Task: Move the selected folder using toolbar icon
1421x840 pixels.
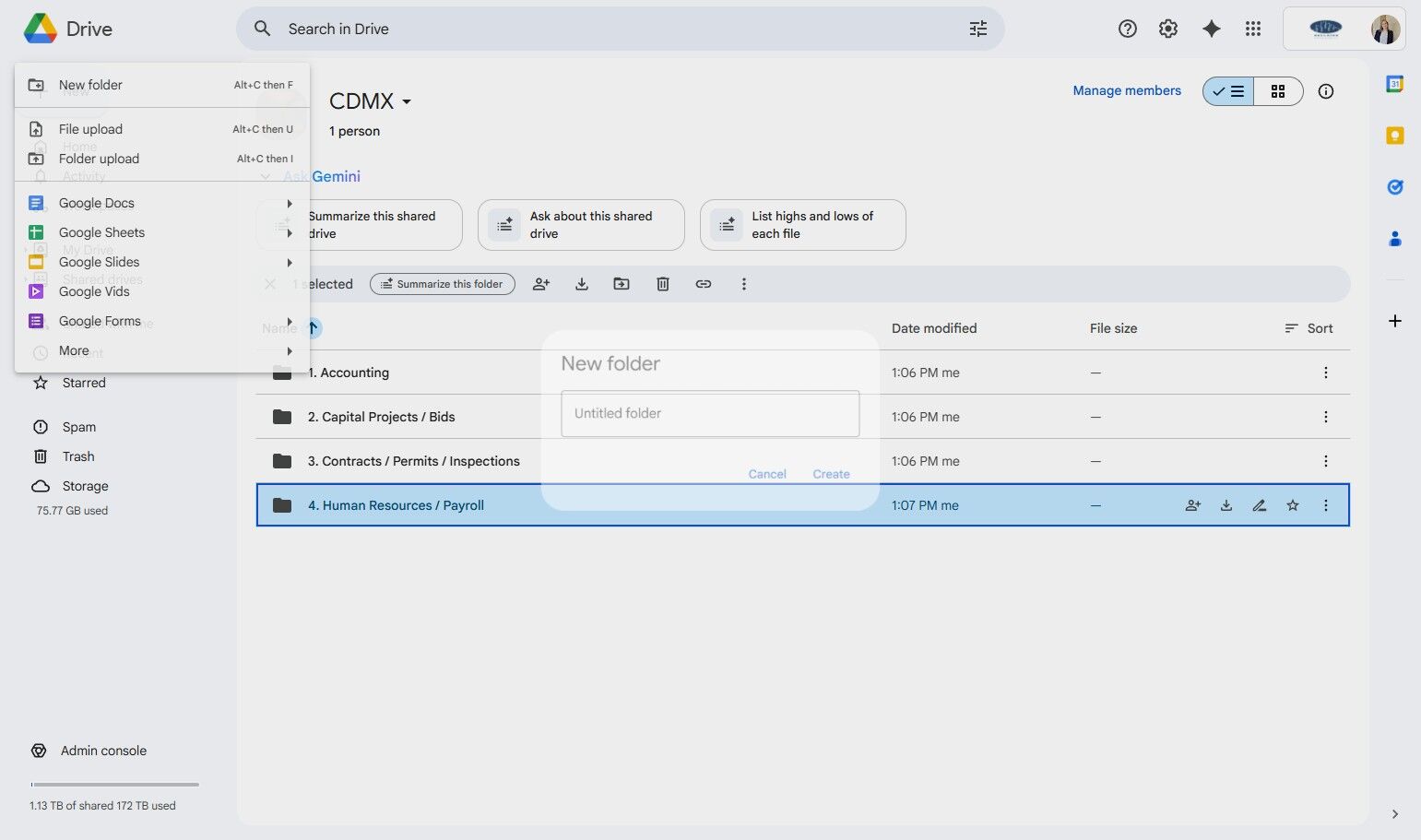Action: point(622,284)
